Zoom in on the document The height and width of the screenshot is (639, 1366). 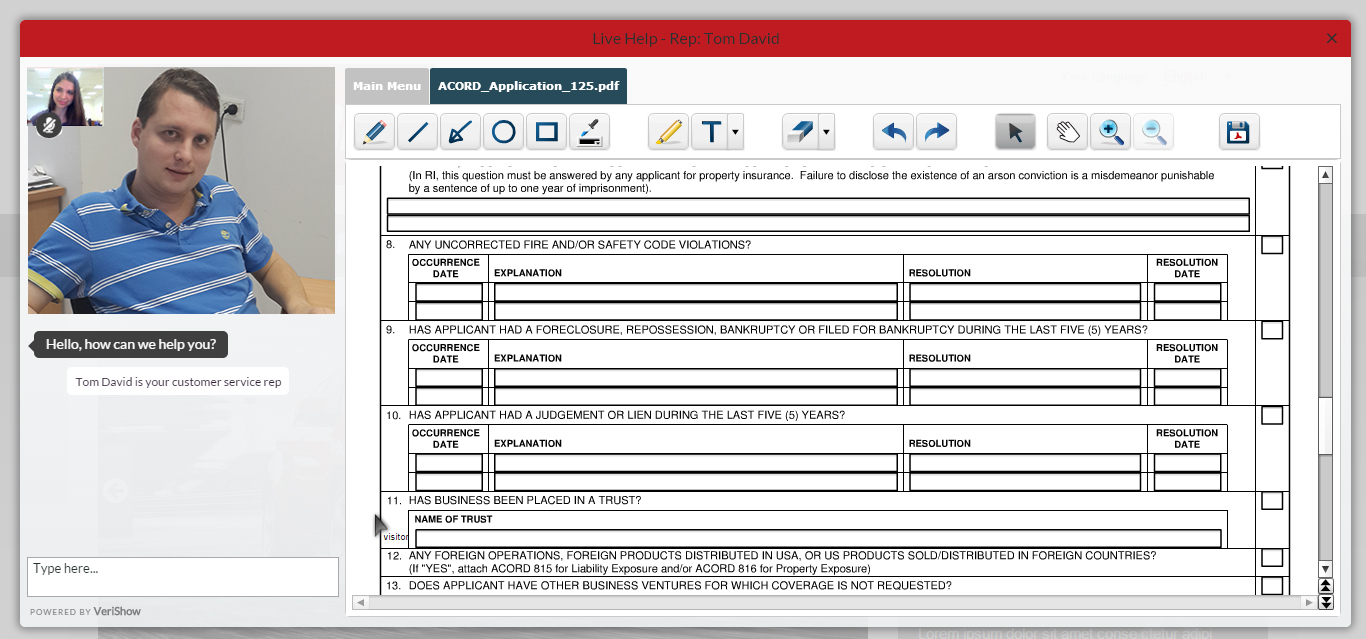tap(1110, 131)
